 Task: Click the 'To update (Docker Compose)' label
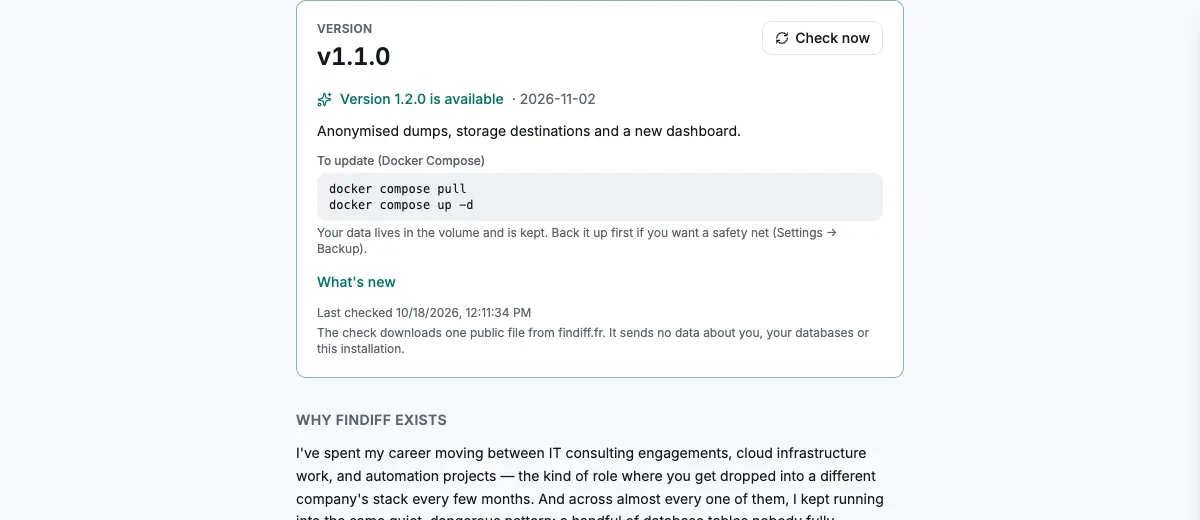[x=401, y=160]
